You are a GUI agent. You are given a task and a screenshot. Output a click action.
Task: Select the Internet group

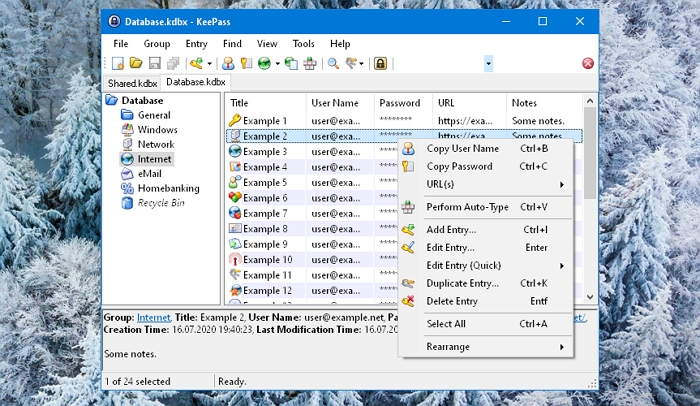point(154,159)
